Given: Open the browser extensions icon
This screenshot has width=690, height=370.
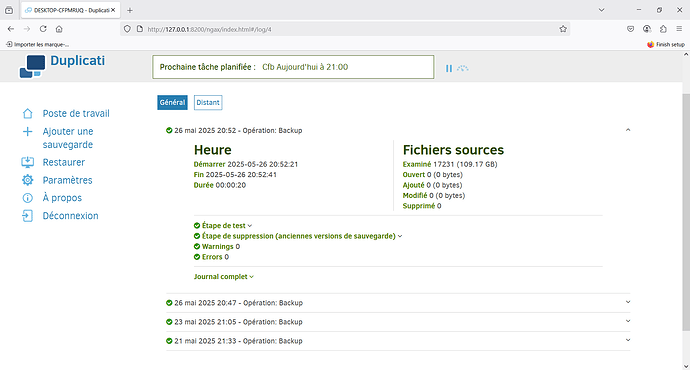Looking at the screenshot, I should (x=663, y=29).
